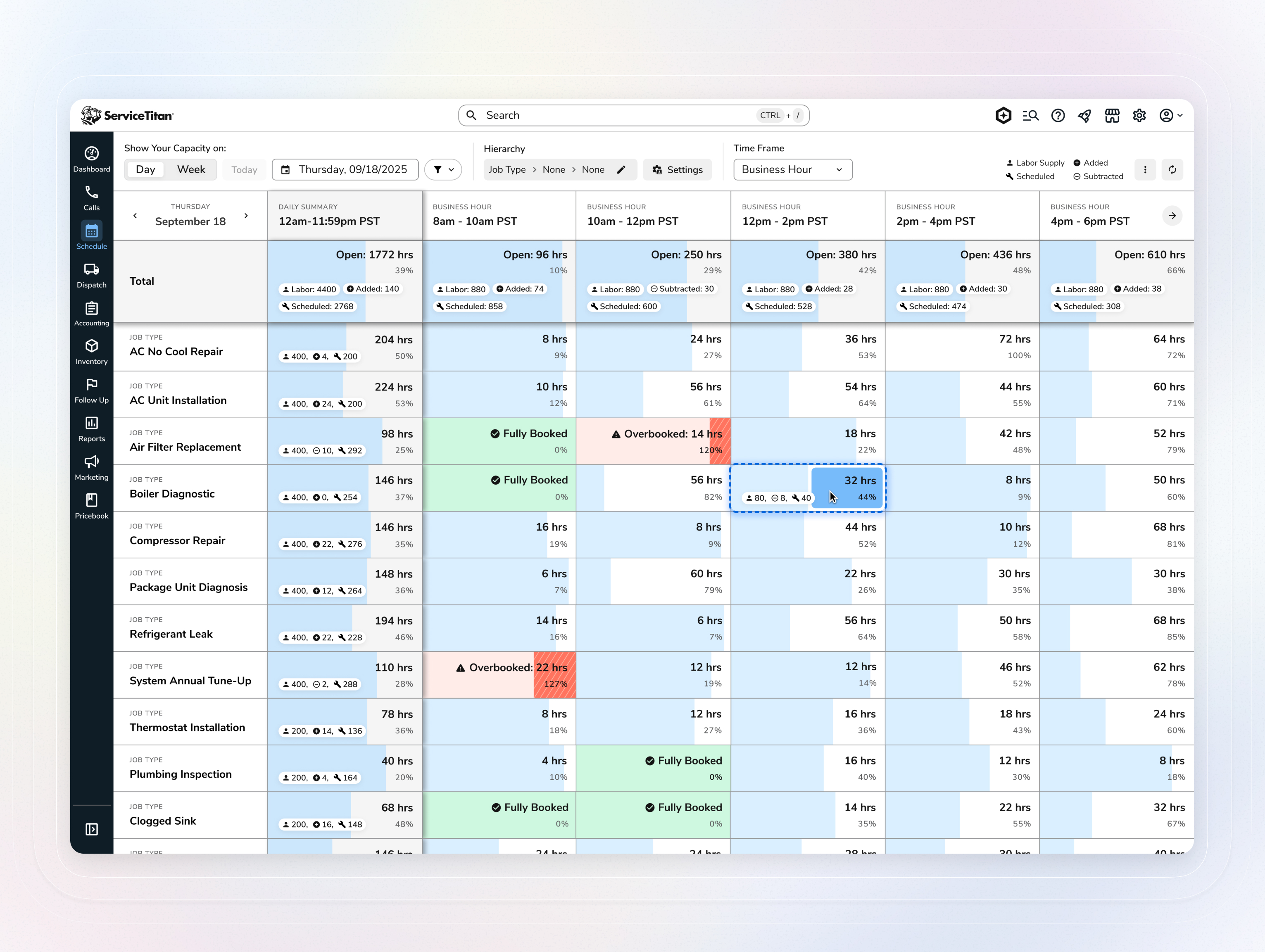This screenshot has width=1265, height=952.
Task: Open Inventory from the sidebar
Action: tap(91, 352)
